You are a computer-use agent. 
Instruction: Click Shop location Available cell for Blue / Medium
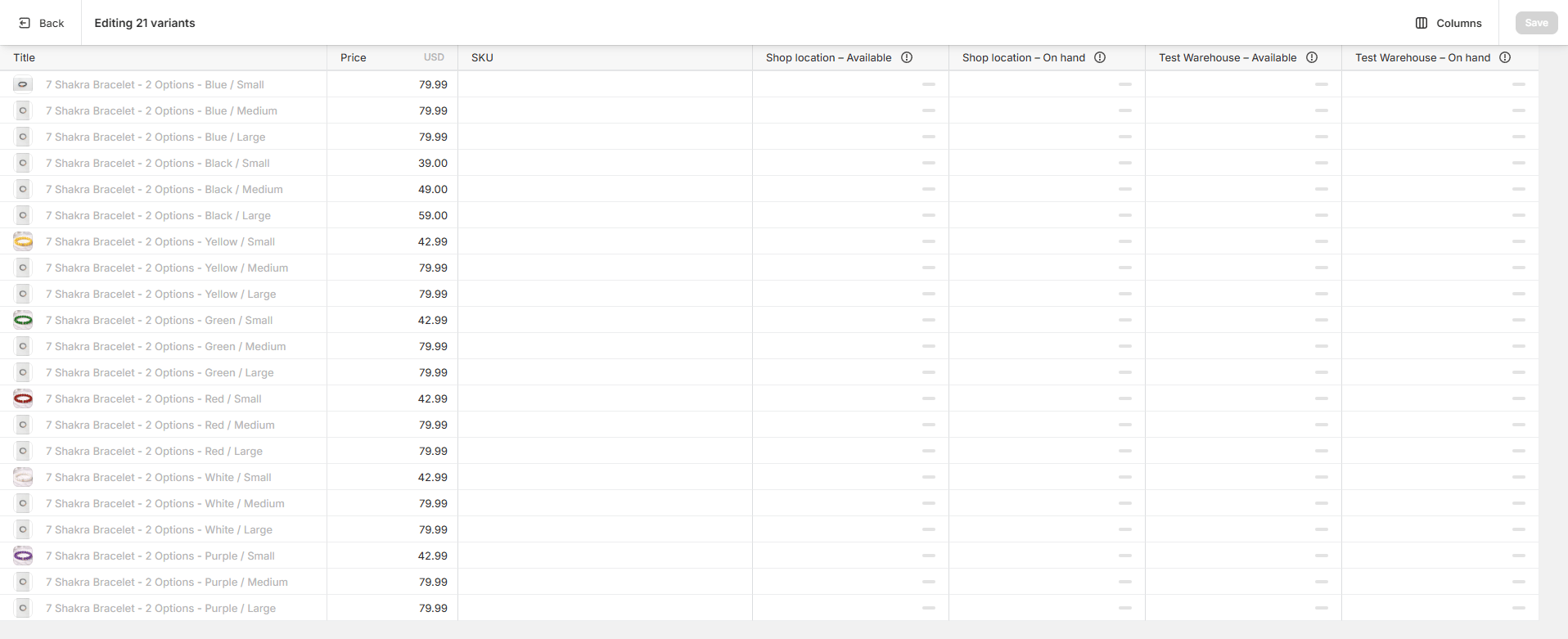pos(851,110)
